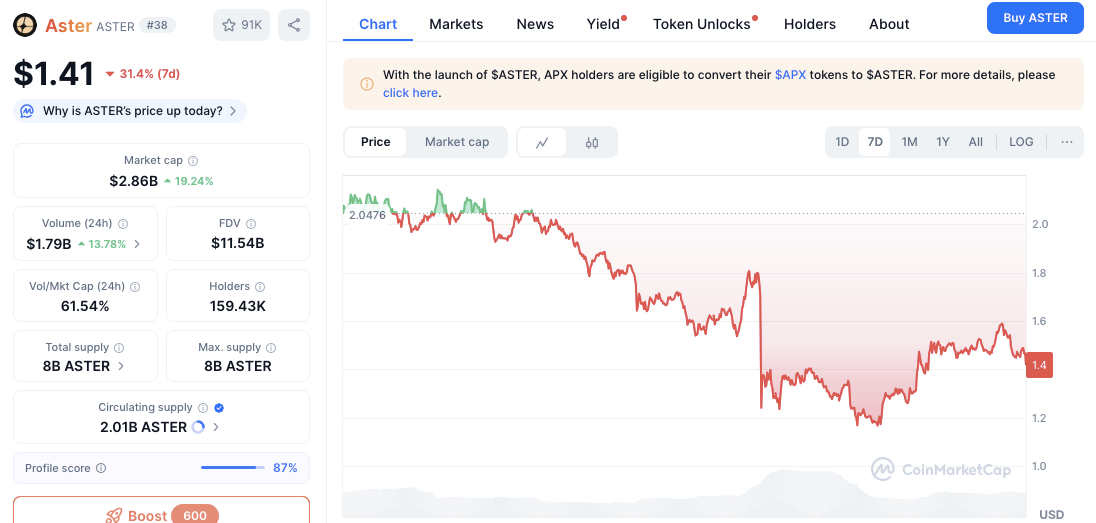Click the circulating supply verified badge

[x=219, y=408]
